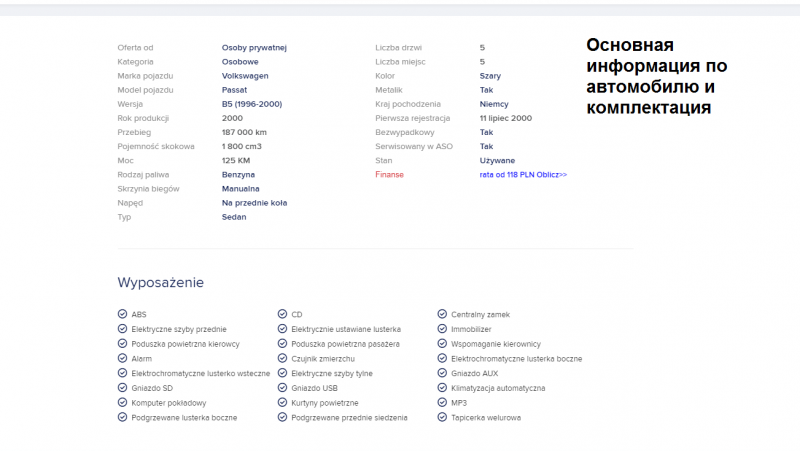Click the red Finanse label
Viewport: 800px width, 451px height.
pos(389,174)
